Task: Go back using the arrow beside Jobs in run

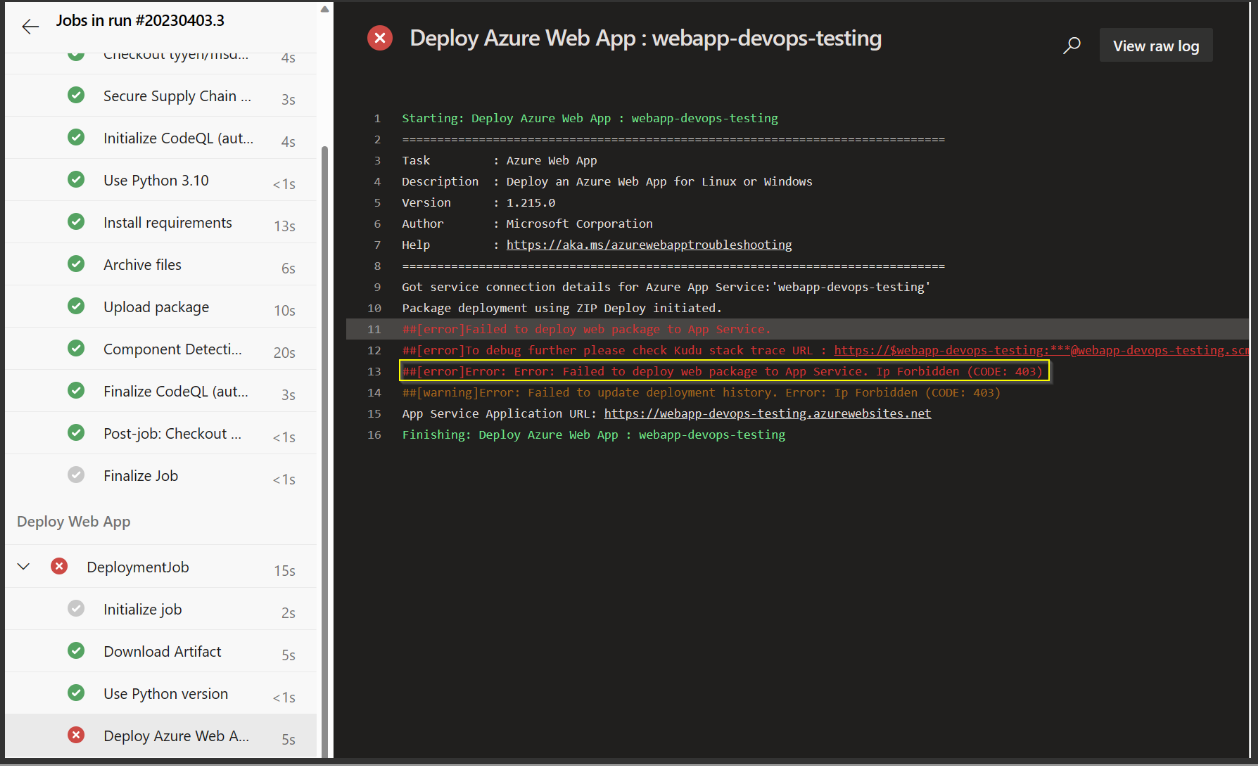Action: [x=30, y=26]
